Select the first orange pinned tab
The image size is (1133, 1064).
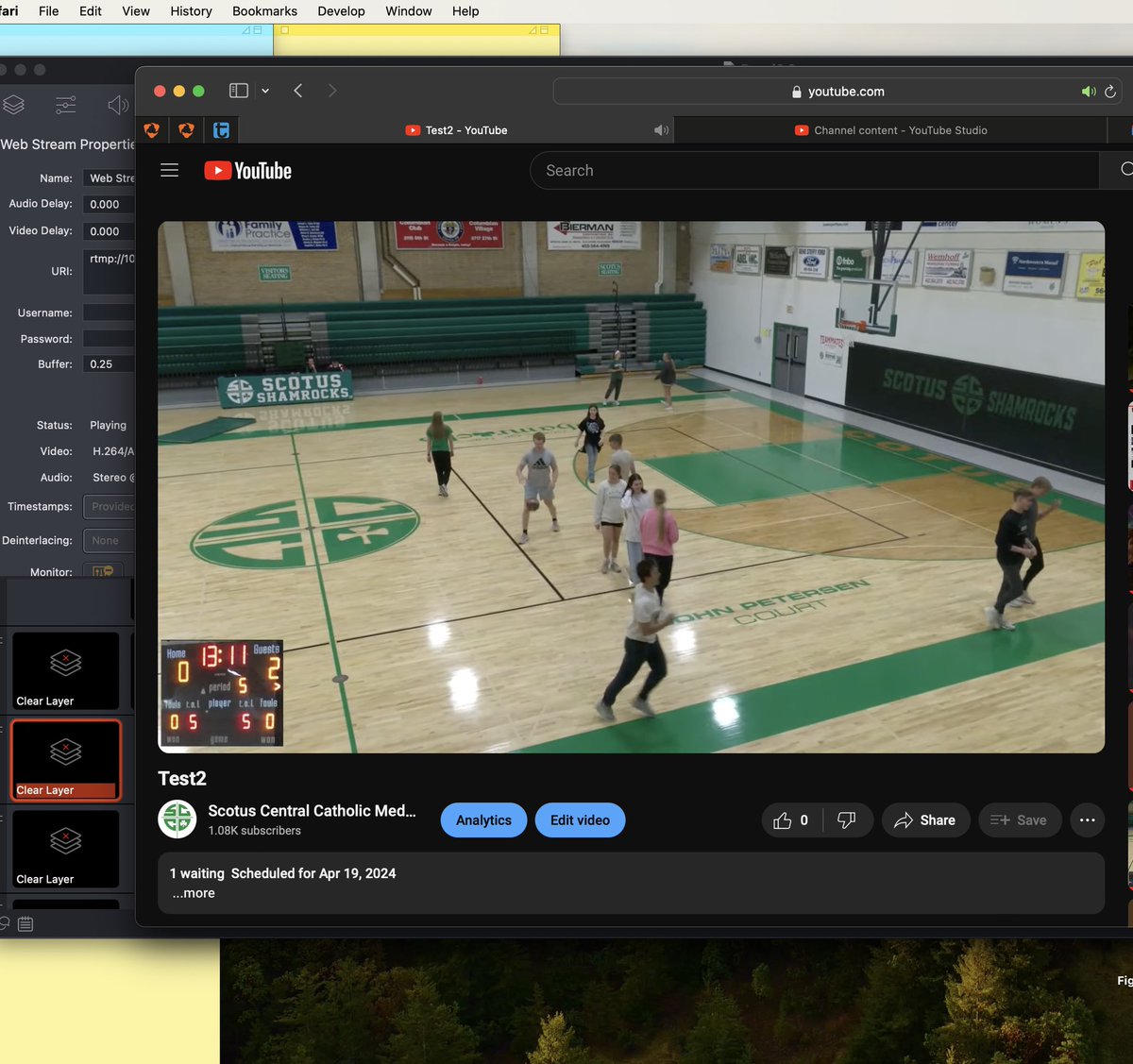coord(151,130)
